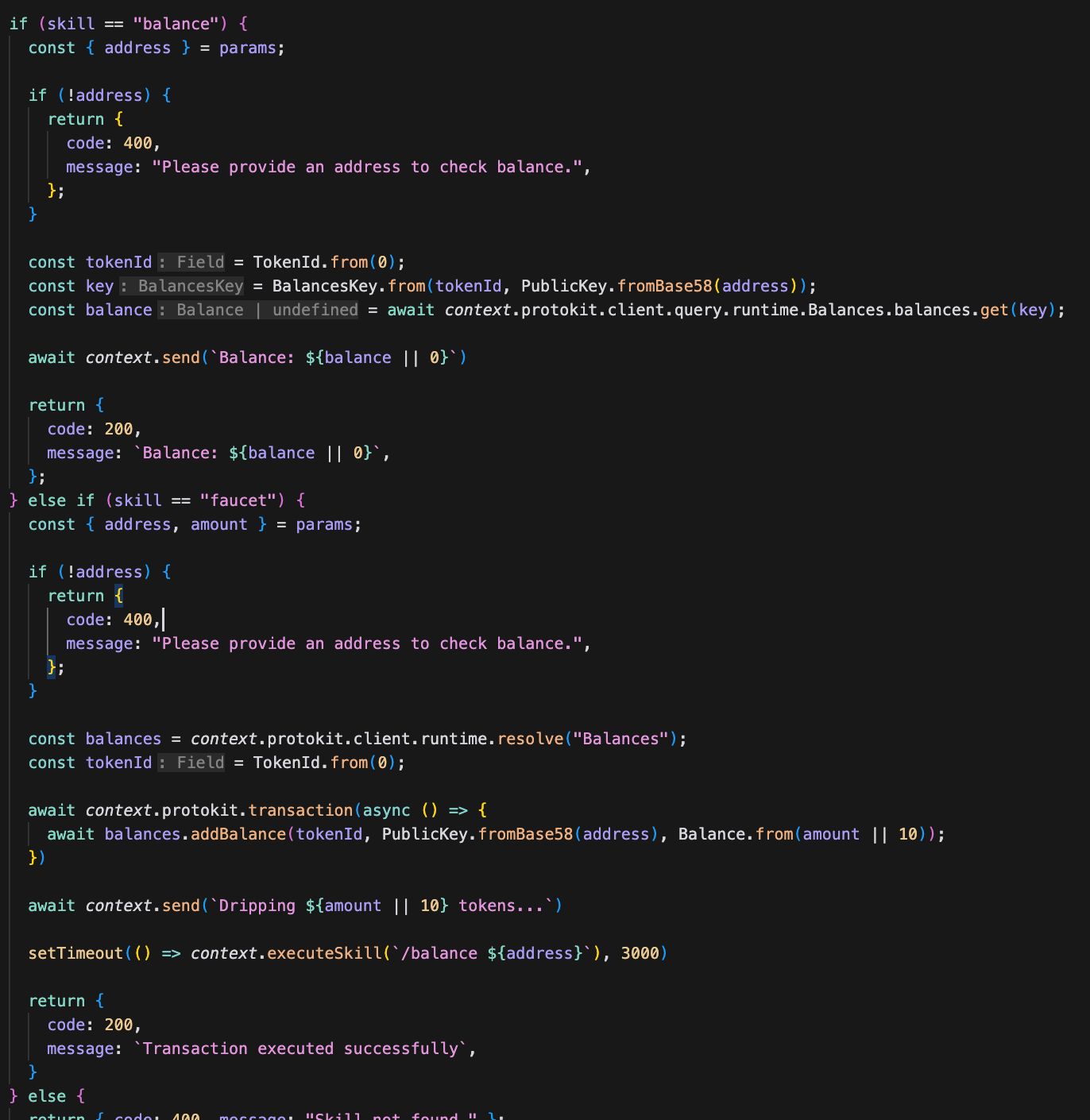Click the addBalance method call
This screenshot has height=1120, width=1090.
coord(238,834)
